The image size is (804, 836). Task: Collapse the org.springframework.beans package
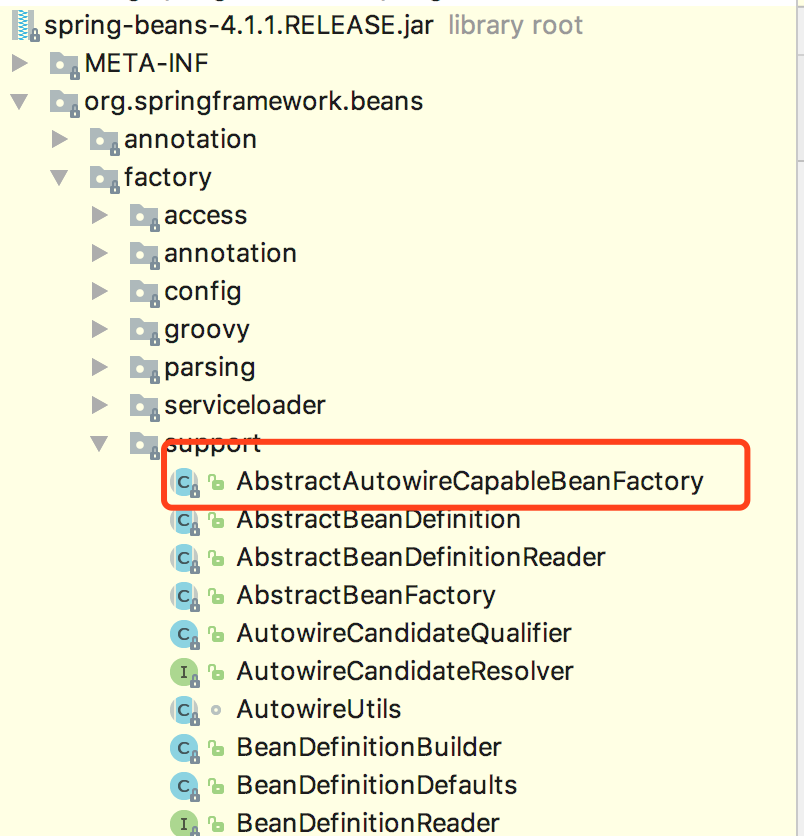click(x=20, y=101)
